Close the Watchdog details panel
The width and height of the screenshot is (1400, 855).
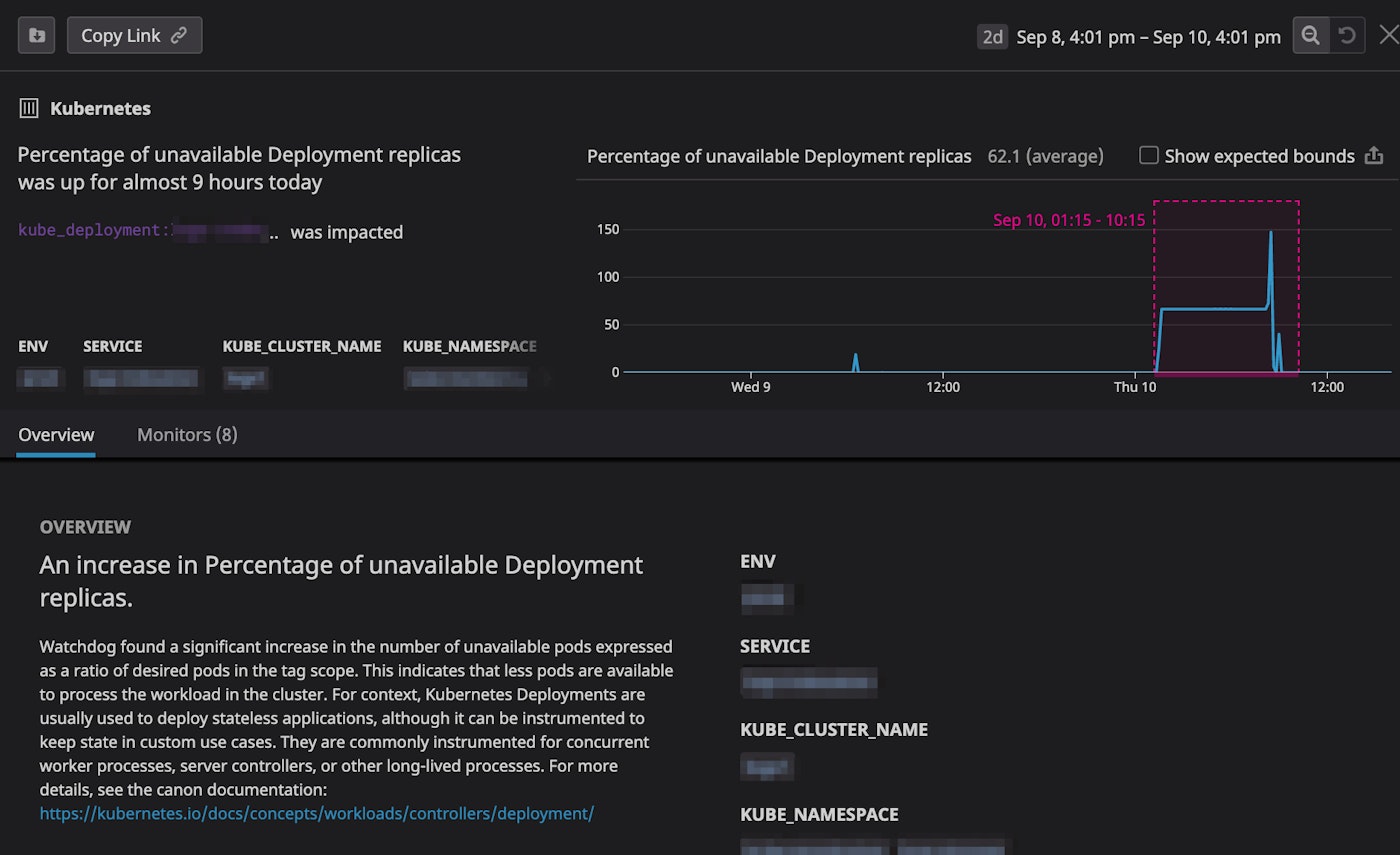1389,35
